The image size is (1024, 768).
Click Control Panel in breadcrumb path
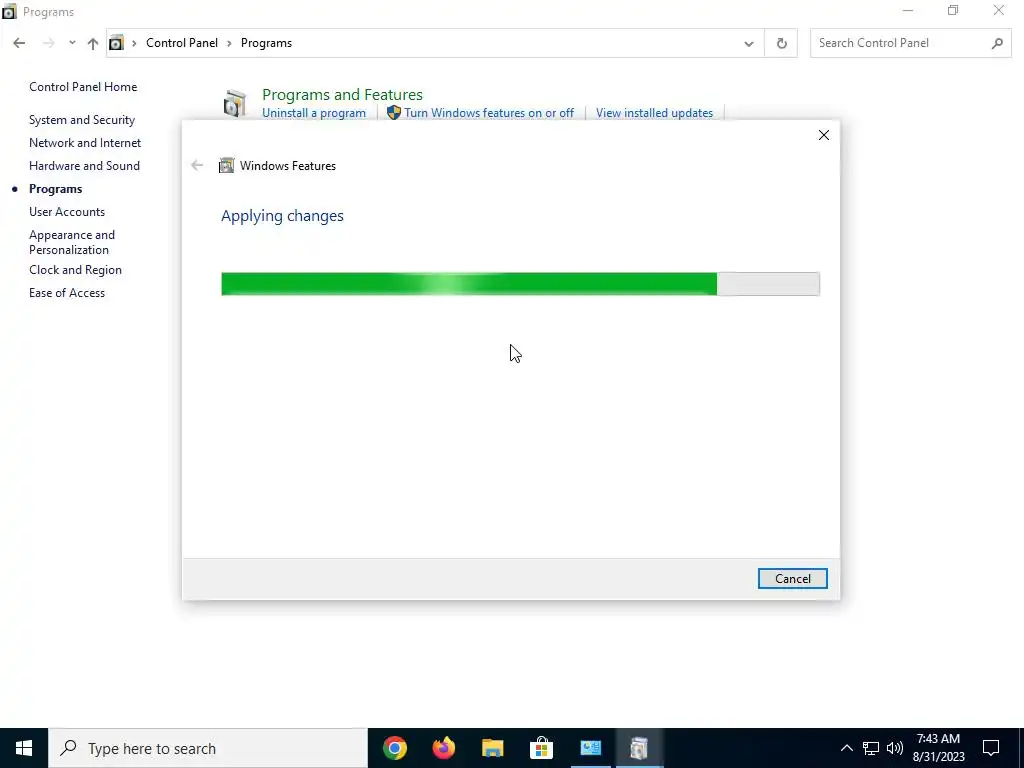tap(182, 43)
